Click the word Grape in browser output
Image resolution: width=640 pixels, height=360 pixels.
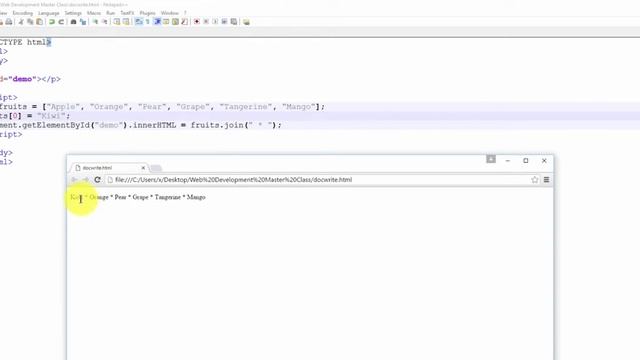140,197
